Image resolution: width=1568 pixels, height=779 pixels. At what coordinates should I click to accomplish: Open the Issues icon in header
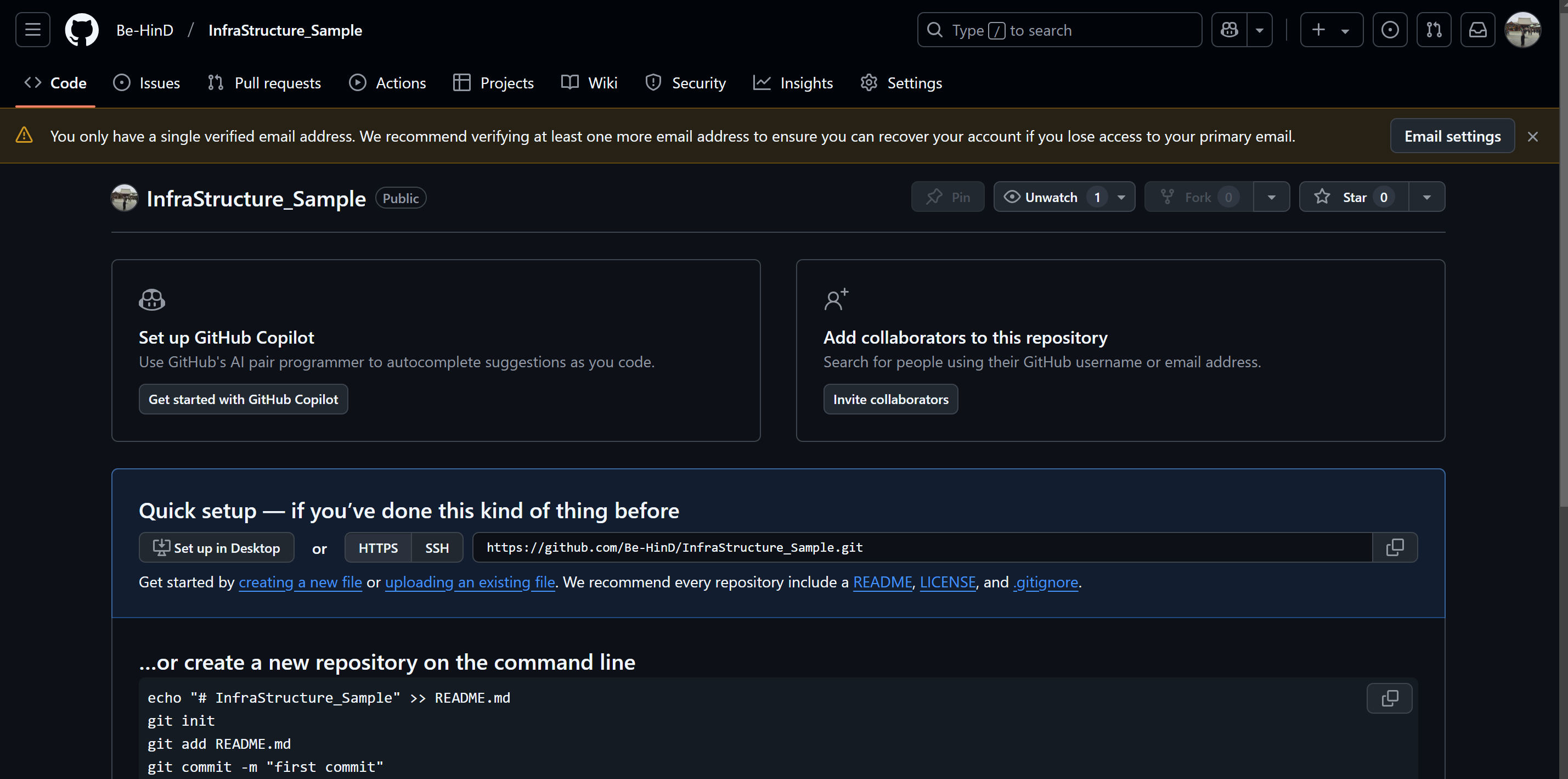pos(1390,30)
